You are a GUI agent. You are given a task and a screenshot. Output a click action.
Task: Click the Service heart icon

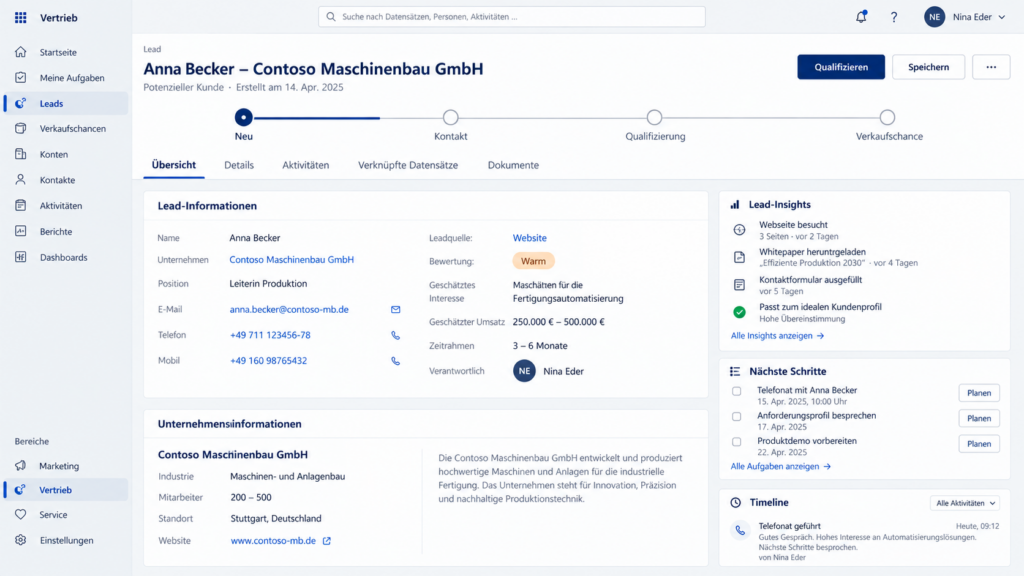point(21,515)
